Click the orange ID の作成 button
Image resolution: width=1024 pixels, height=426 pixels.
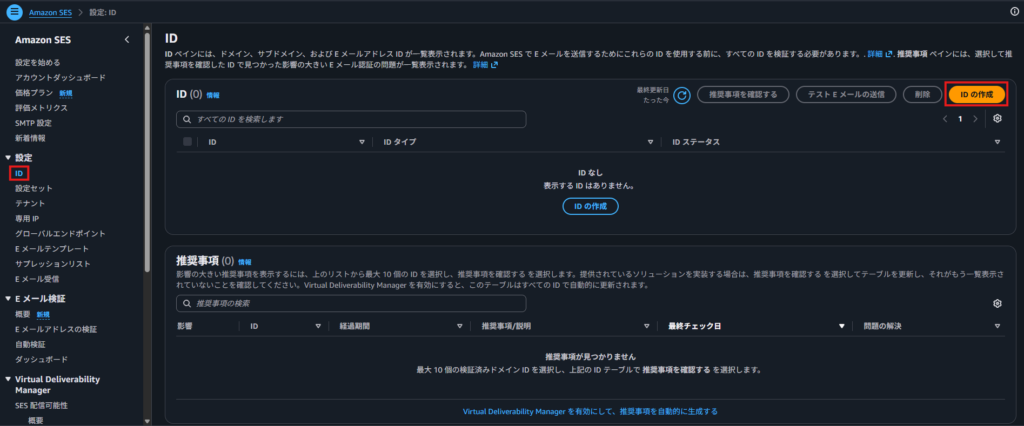point(976,95)
